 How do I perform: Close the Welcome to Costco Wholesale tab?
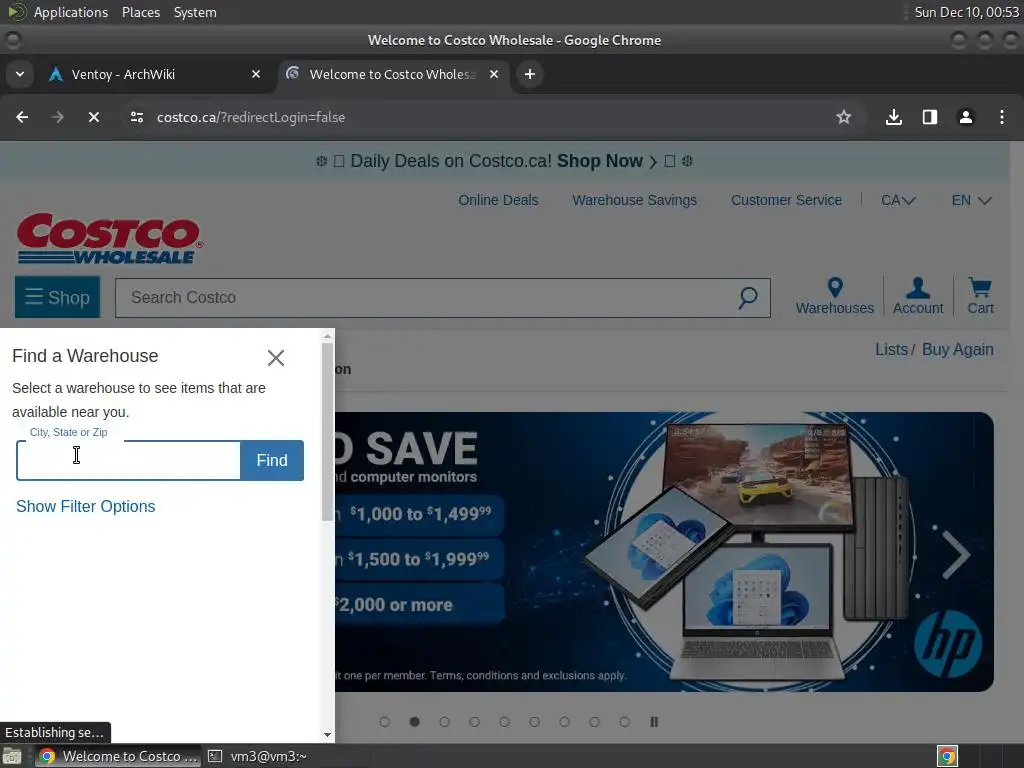click(494, 74)
